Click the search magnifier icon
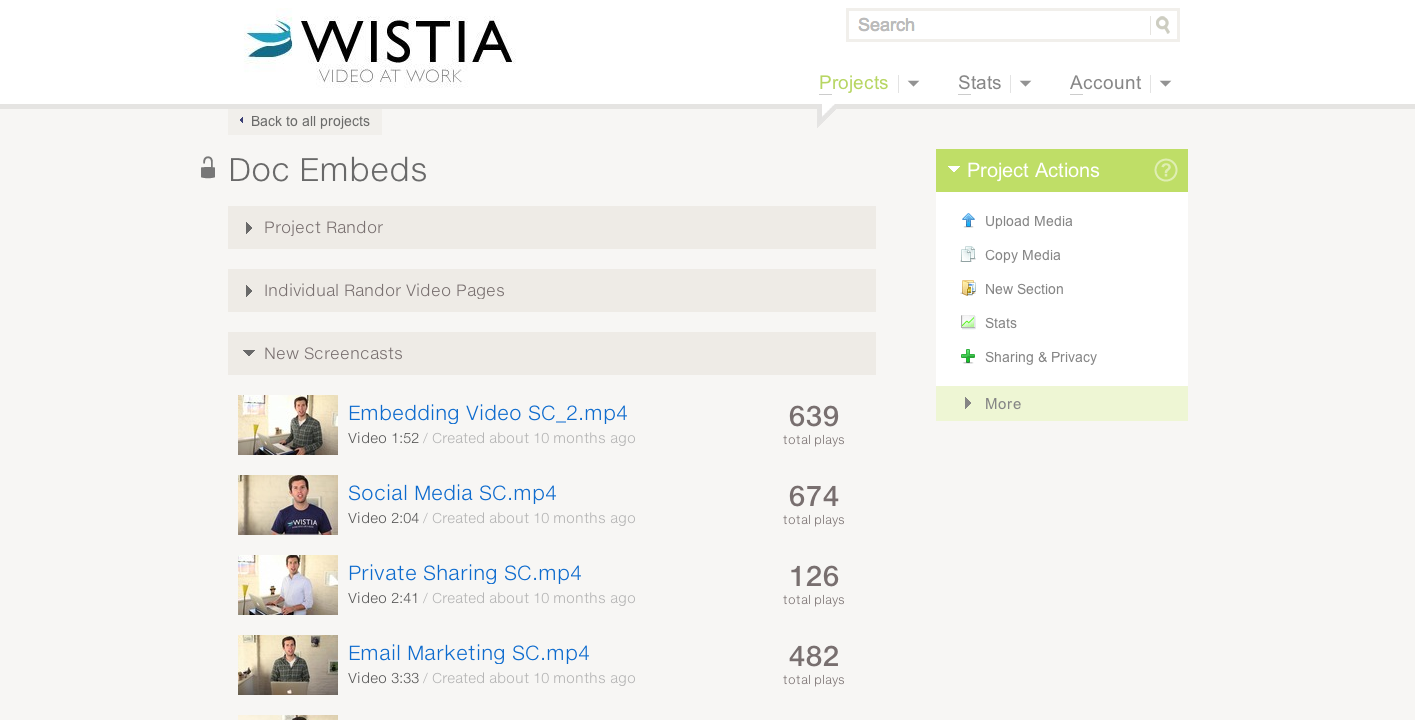This screenshot has height=720, width=1415. [x=1163, y=25]
